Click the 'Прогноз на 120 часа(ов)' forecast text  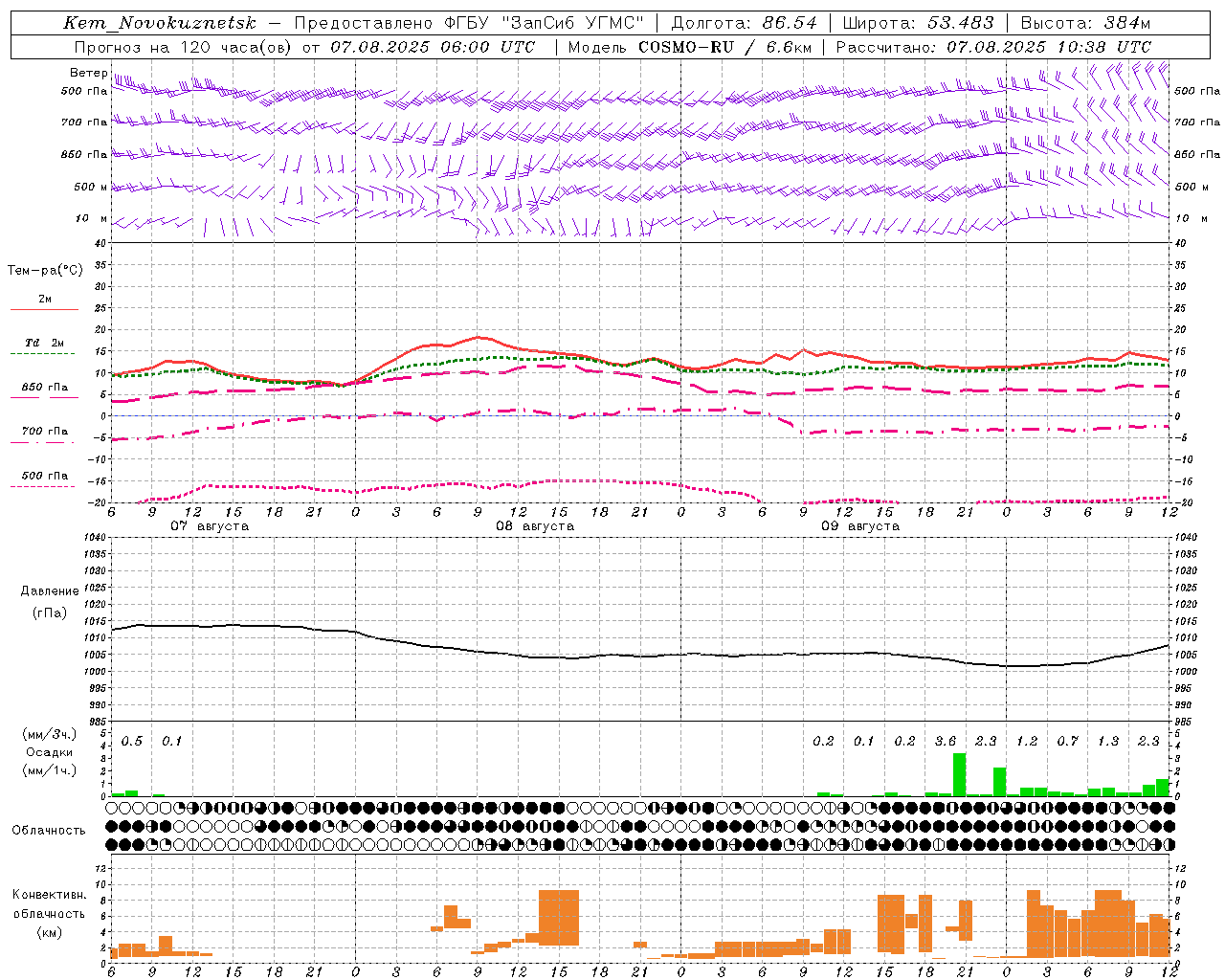pos(183,47)
